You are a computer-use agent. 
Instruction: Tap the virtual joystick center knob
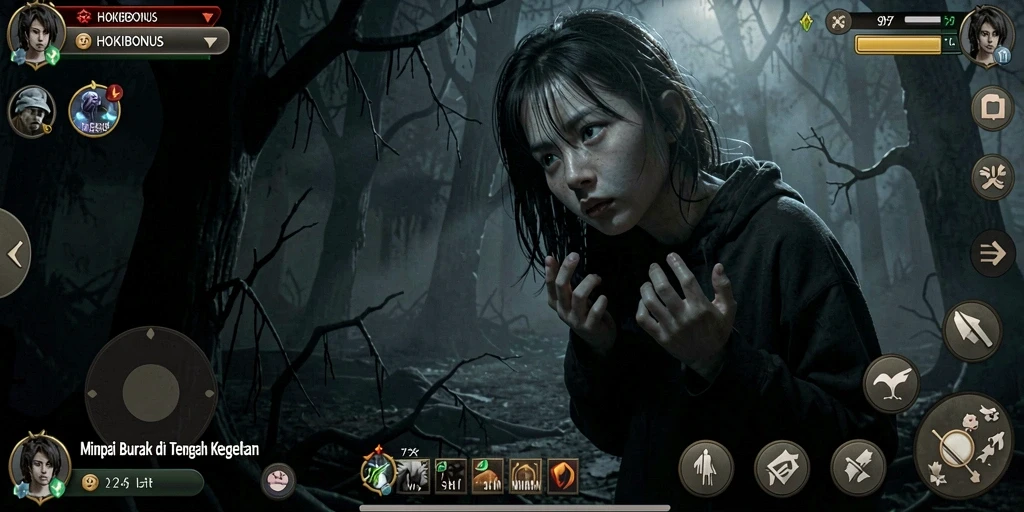click(151, 392)
